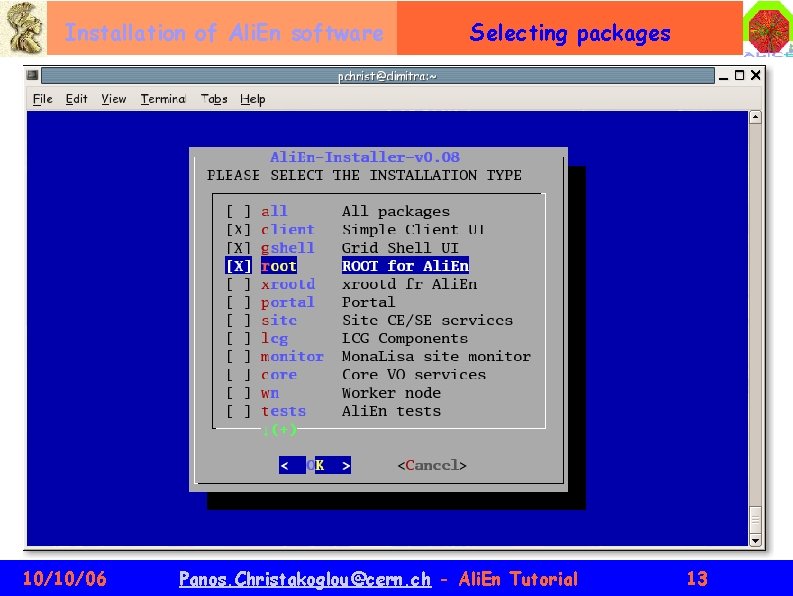The width and height of the screenshot is (793, 596).
Task: Close the pchrist@dimitra terminal window
Action: (756, 75)
